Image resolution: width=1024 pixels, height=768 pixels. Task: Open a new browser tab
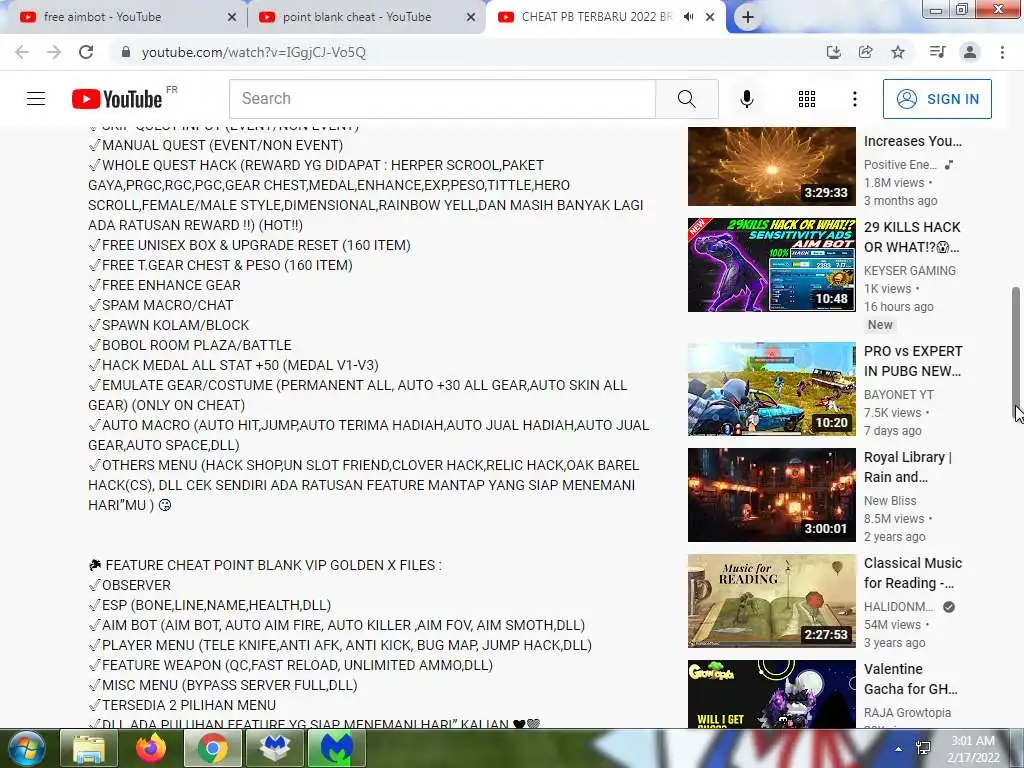click(748, 18)
